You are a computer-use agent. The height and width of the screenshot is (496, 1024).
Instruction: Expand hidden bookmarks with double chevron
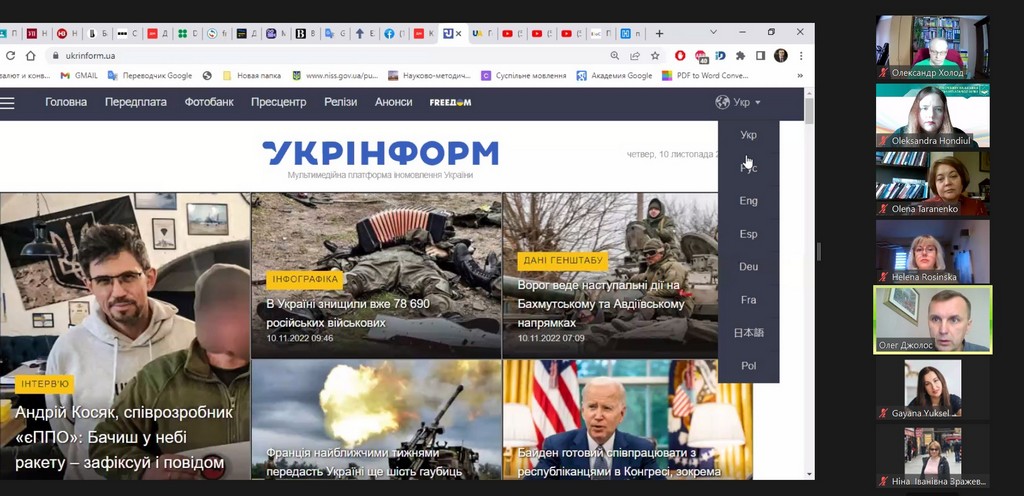point(799,76)
